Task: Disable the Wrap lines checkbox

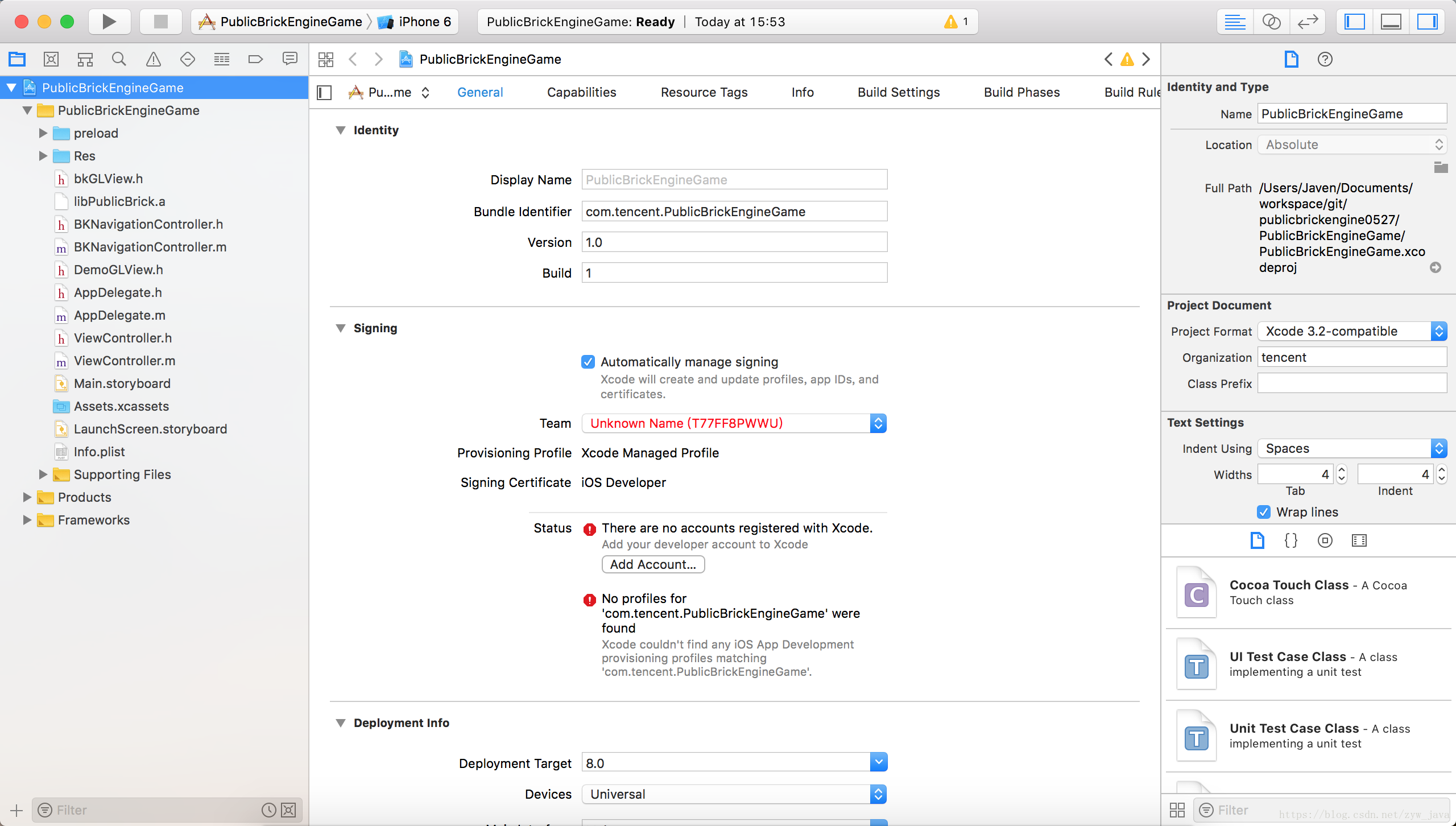Action: 1264,512
